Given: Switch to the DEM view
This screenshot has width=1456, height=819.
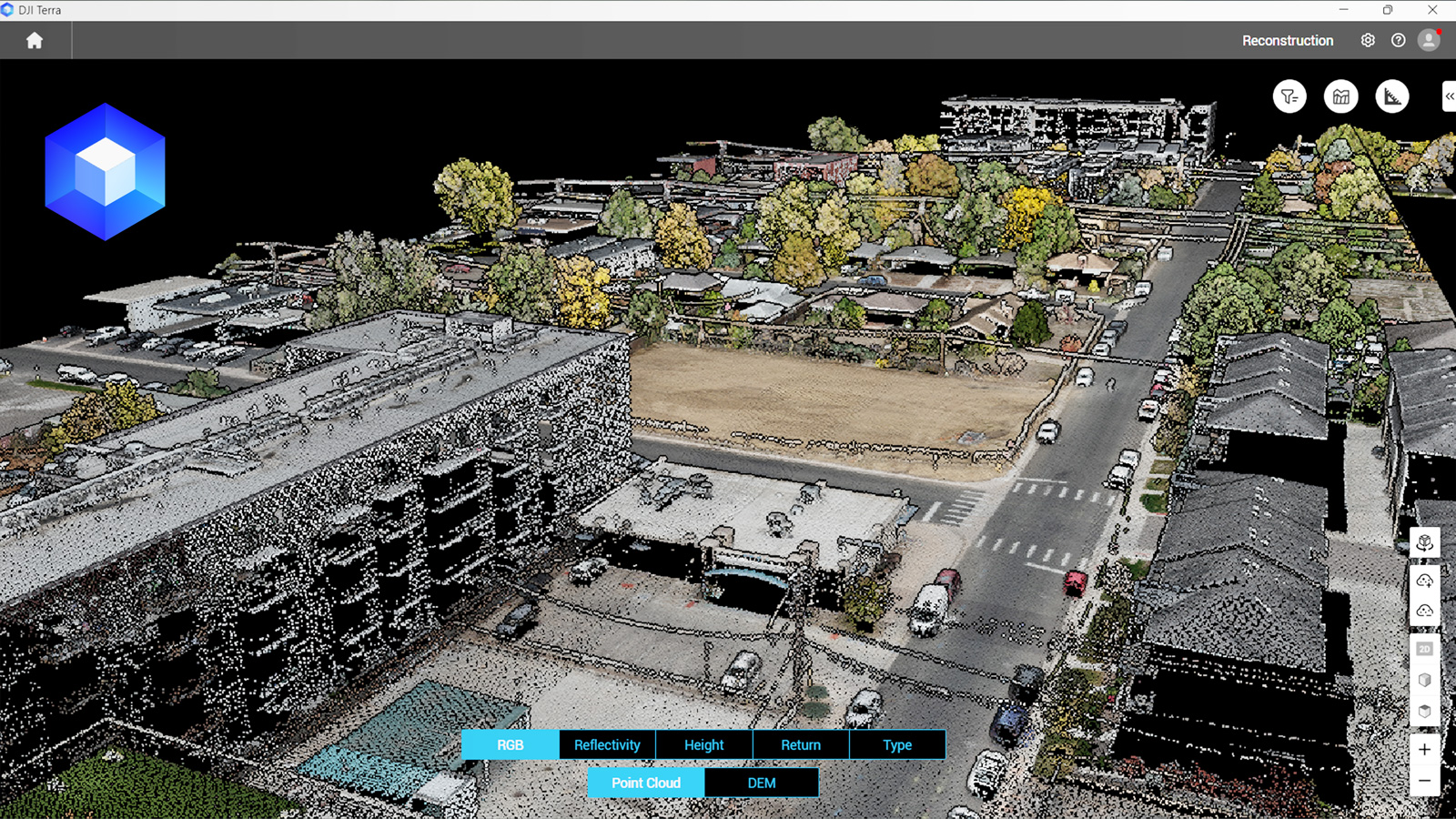Looking at the screenshot, I should [x=762, y=783].
